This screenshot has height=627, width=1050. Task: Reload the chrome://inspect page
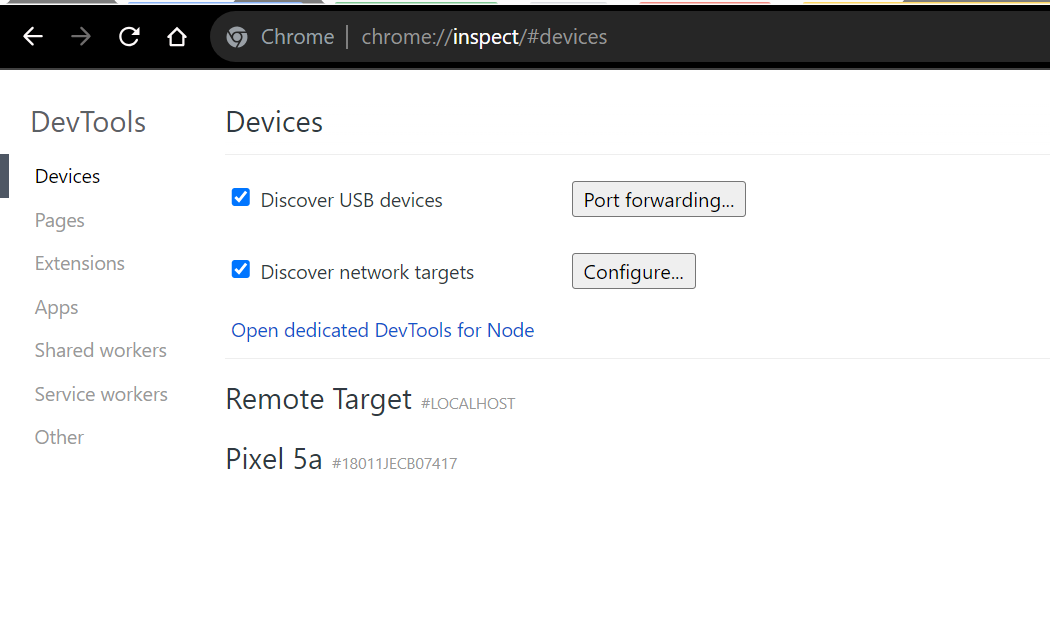coord(128,36)
